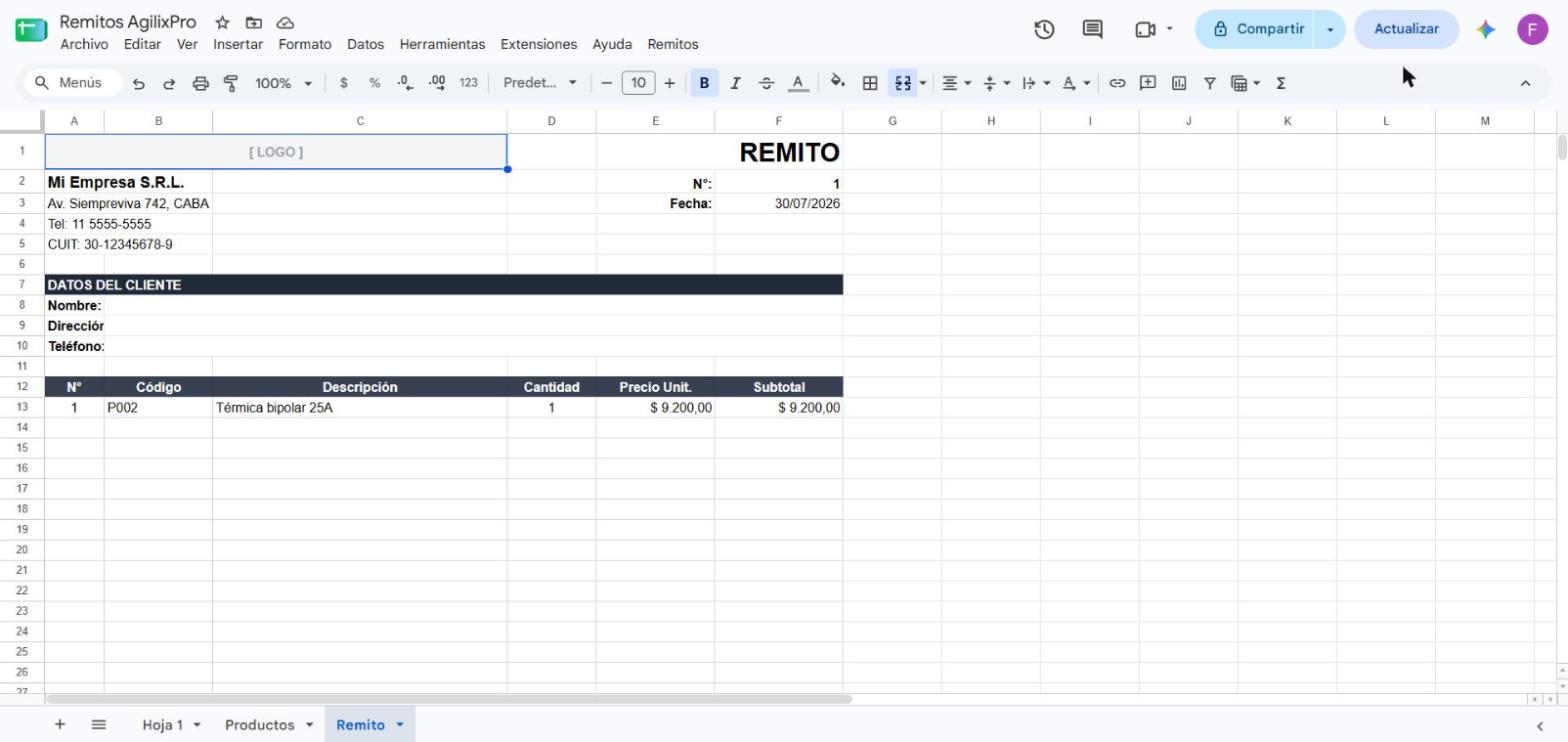Increase font size with plus
This screenshot has width=1568, height=742.
click(x=669, y=83)
